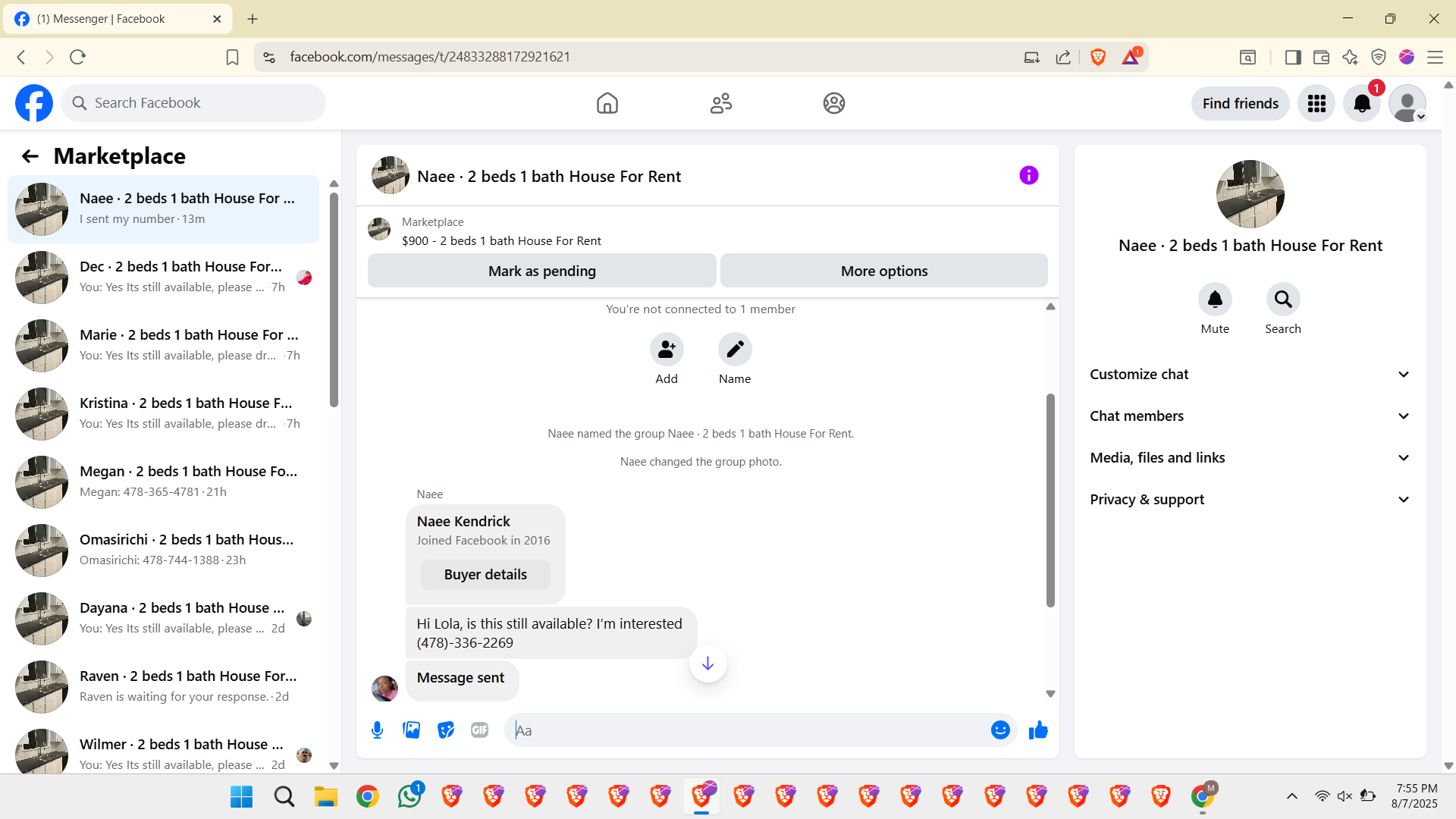Send a voice clip with microphone icon
The height and width of the screenshot is (819, 1456).
pos(377,730)
